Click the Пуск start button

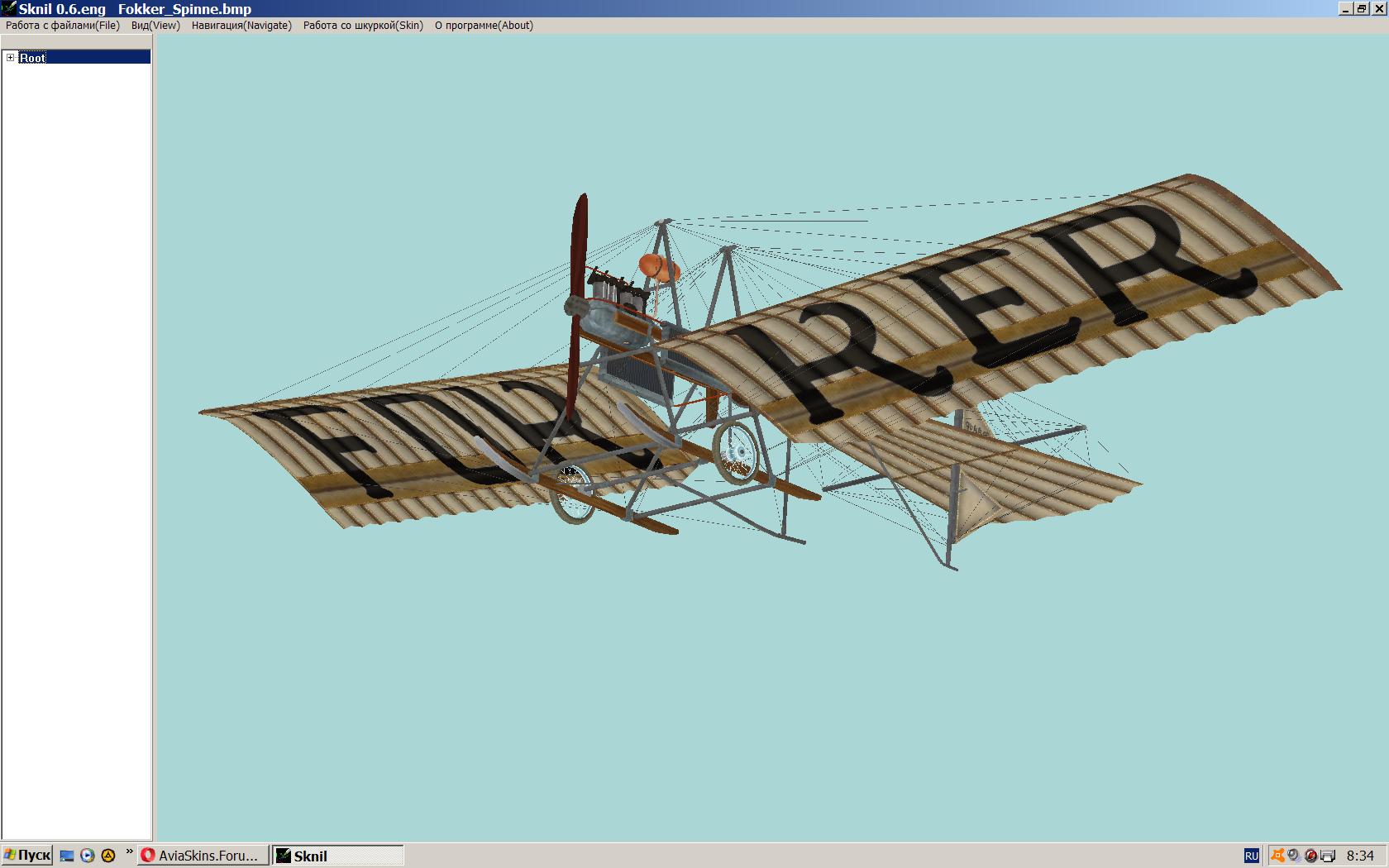coord(27,856)
